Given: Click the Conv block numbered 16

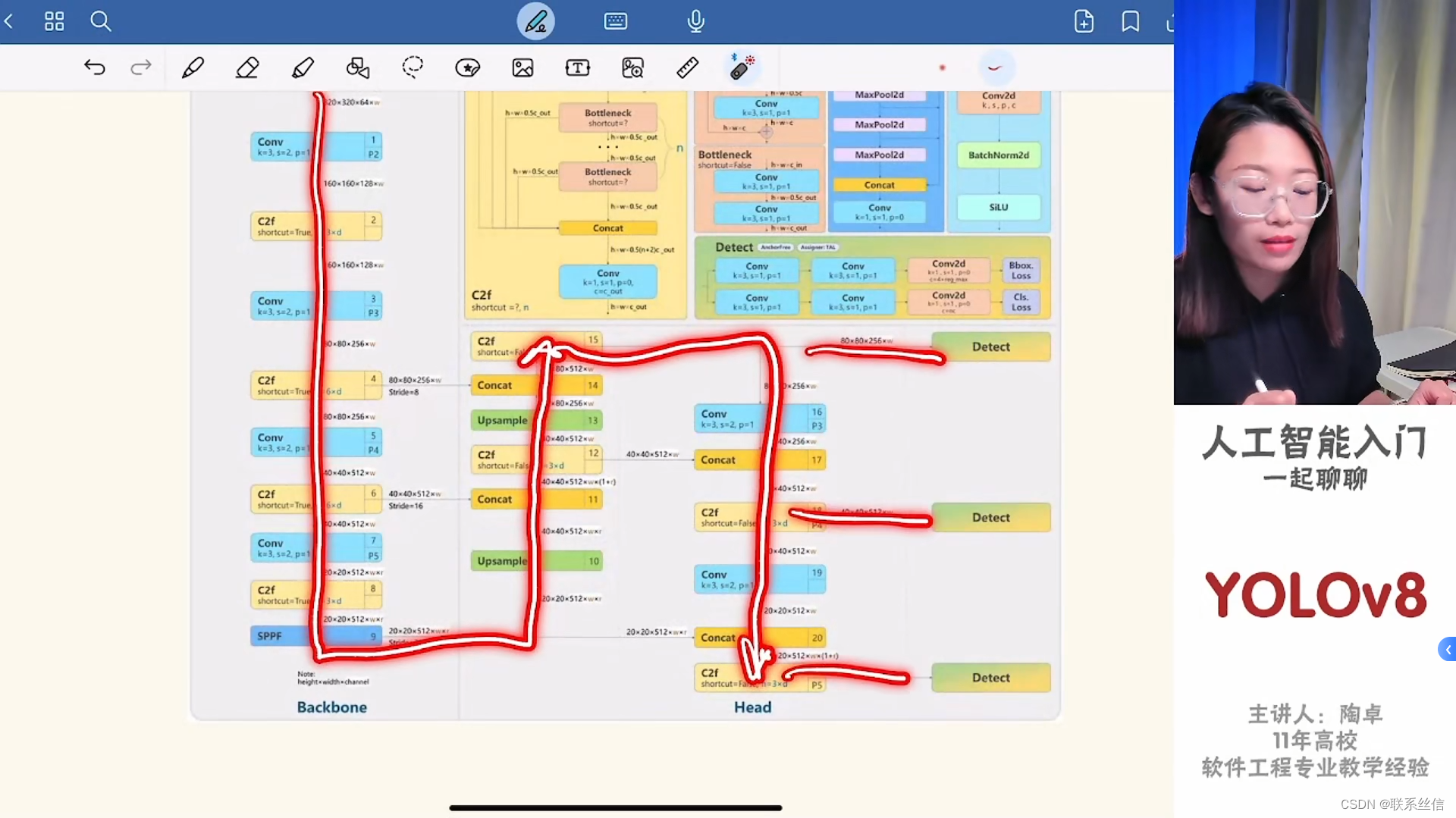Looking at the screenshot, I should [760, 419].
